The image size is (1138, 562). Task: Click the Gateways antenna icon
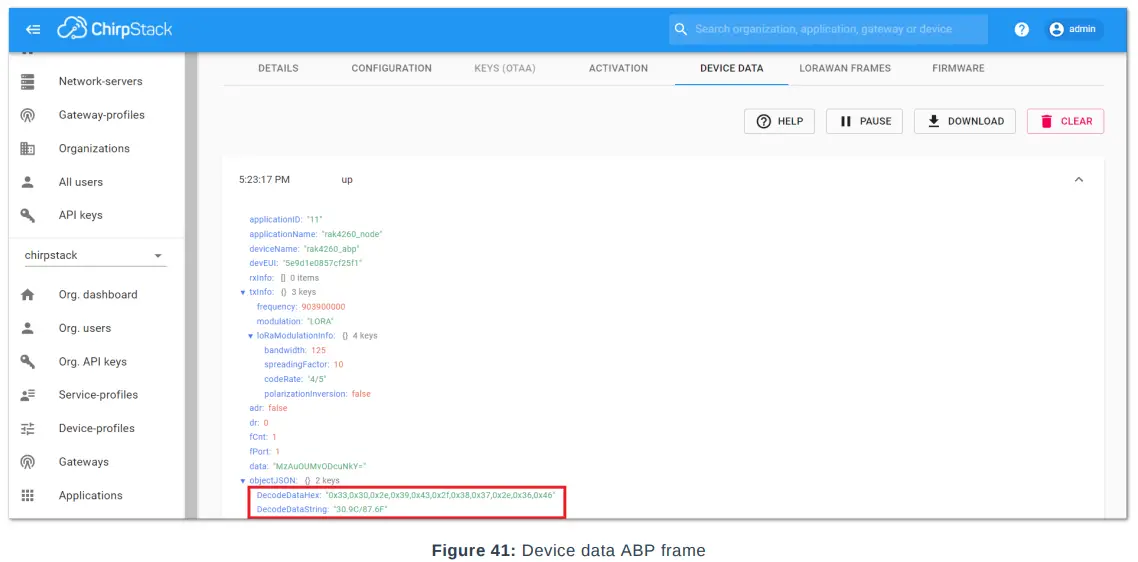point(28,462)
